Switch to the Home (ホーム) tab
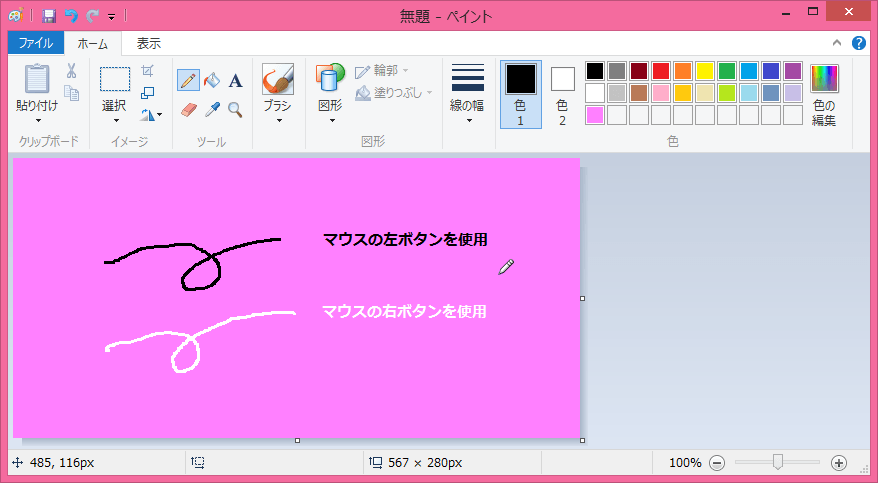This screenshot has width=878, height=483. [x=92, y=43]
